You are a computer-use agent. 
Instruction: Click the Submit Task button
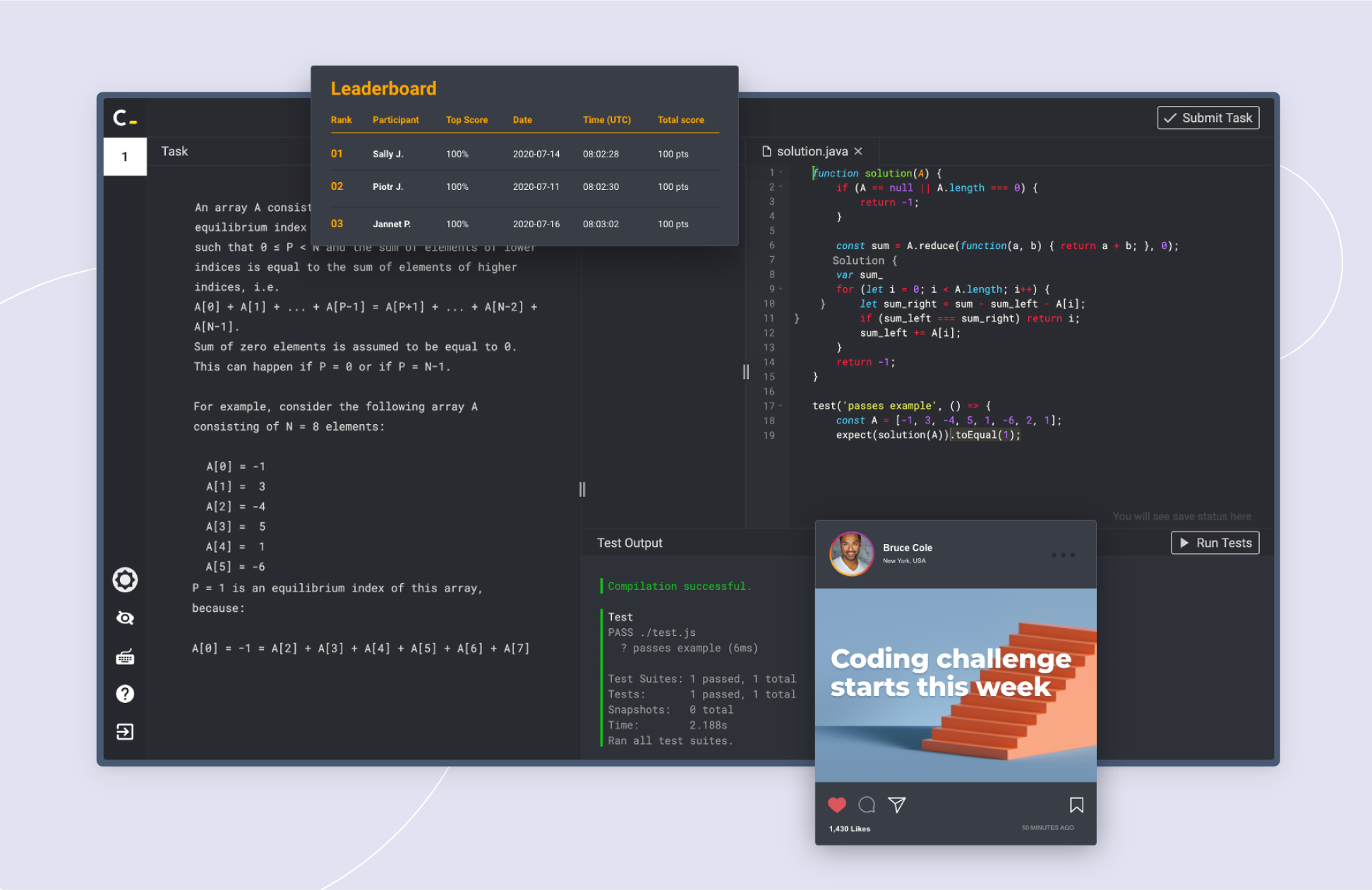(x=1208, y=118)
